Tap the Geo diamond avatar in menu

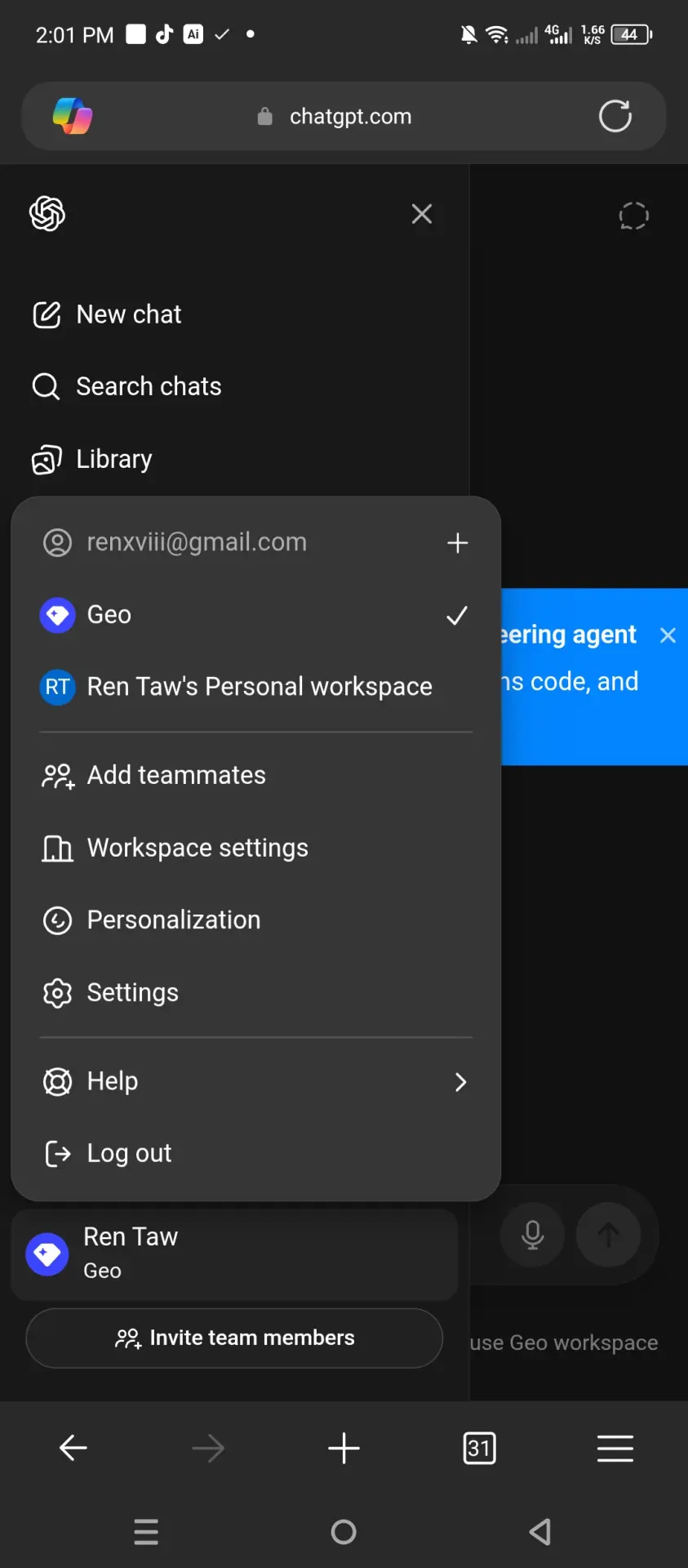tap(57, 615)
